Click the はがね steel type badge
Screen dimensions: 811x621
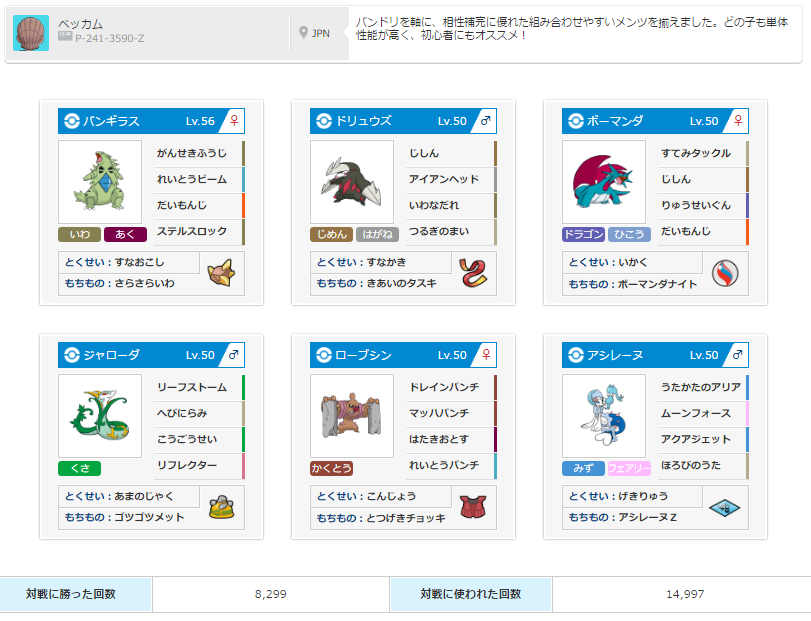pos(378,234)
